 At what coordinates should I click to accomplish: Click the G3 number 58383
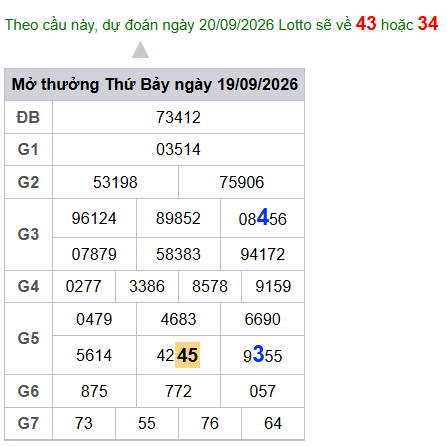coord(178,254)
